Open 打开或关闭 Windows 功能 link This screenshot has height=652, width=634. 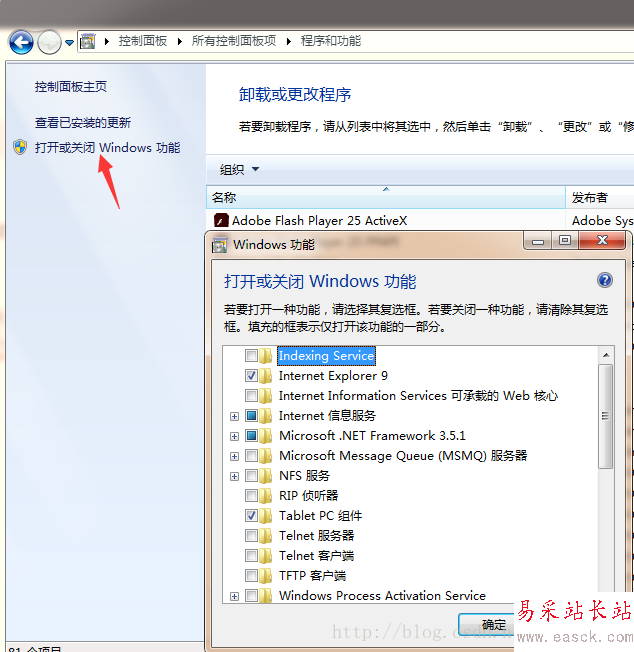pyautogui.click(x=107, y=148)
